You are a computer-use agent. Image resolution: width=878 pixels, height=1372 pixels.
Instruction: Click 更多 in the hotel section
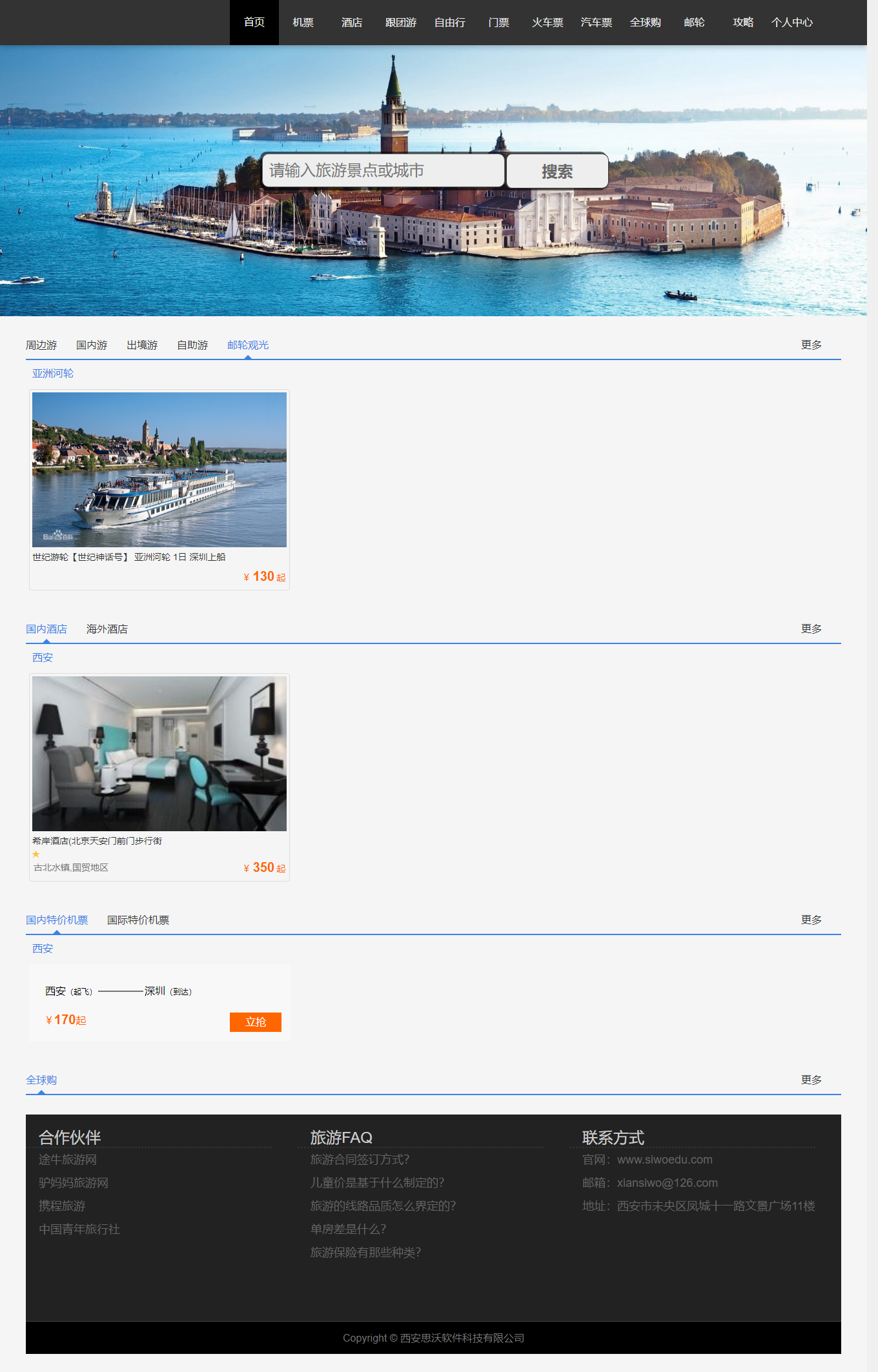pos(811,629)
